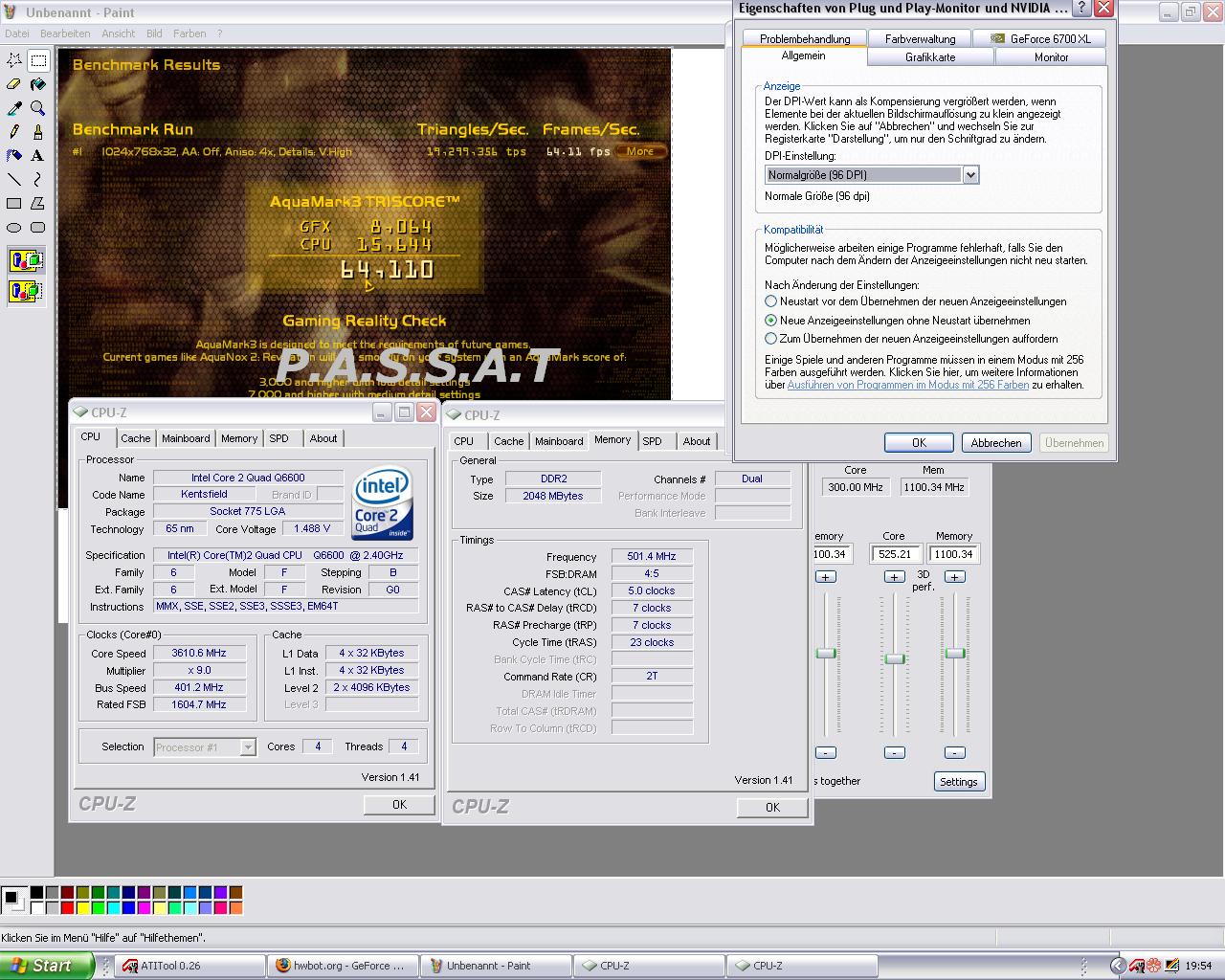
Task: Open the Bearbeiten menu in Paint
Action: click(x=65, y=33)
